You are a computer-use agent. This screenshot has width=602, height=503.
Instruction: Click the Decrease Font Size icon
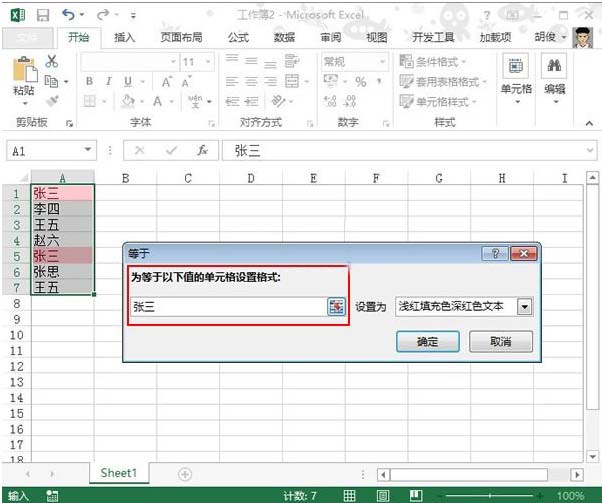pyautogui.click(x=186, y=82)
